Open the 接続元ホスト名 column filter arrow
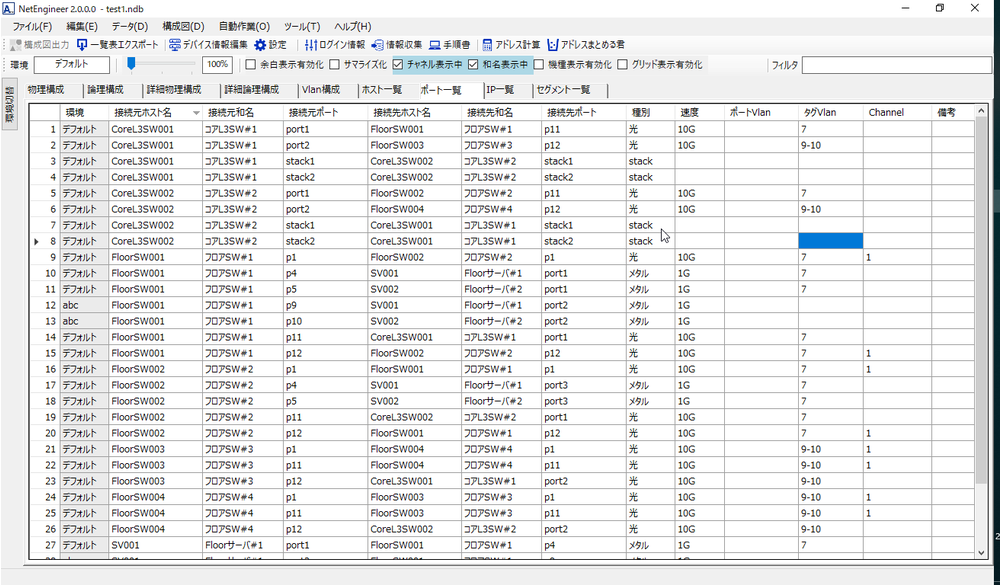The image size is (1000, 585). [x=196, y=113]
